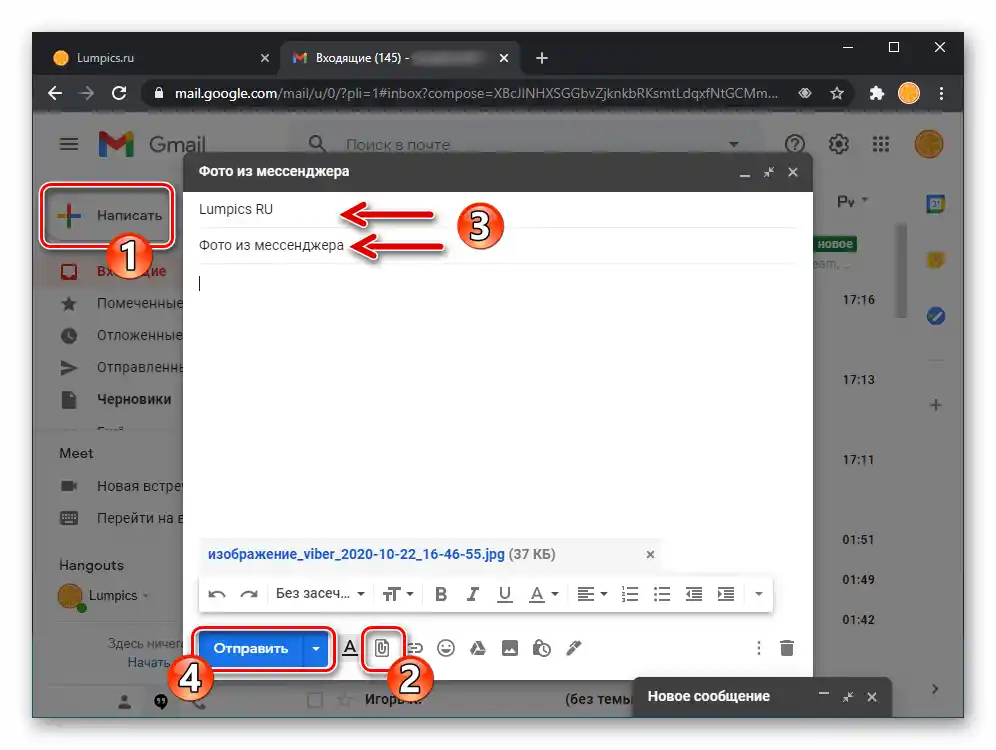The height and width of the screenshot is (750, 996).
Task: Enable confidential mode
Action: pos(541,648)
